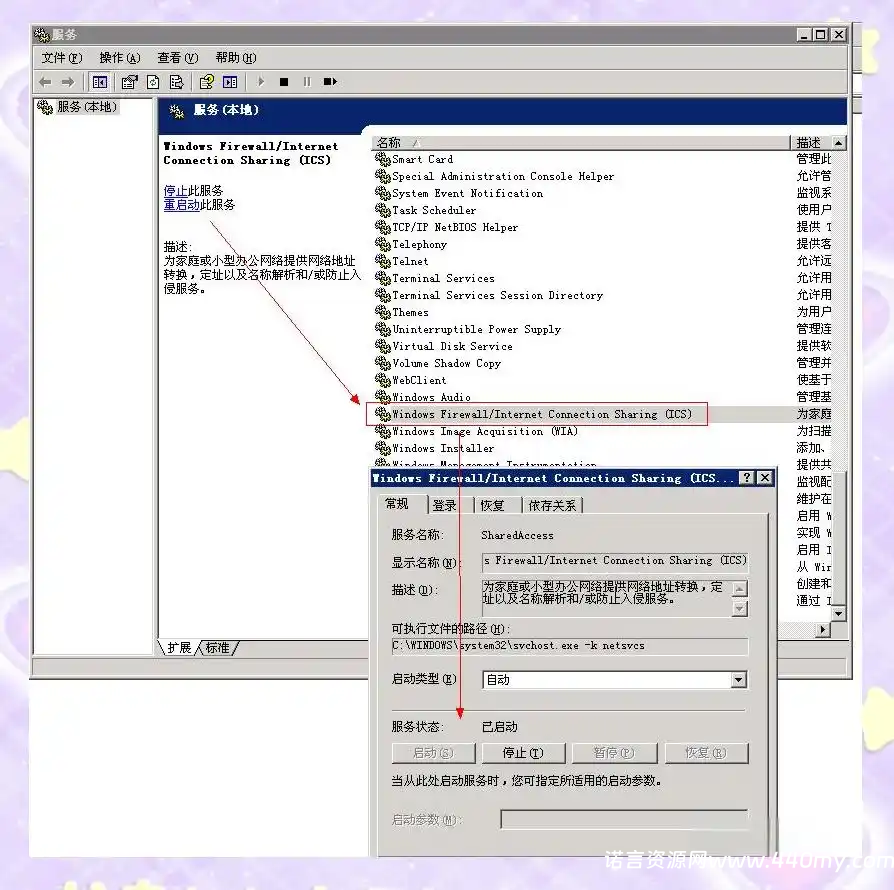Click the Pause Service toolbar icon

307,82
